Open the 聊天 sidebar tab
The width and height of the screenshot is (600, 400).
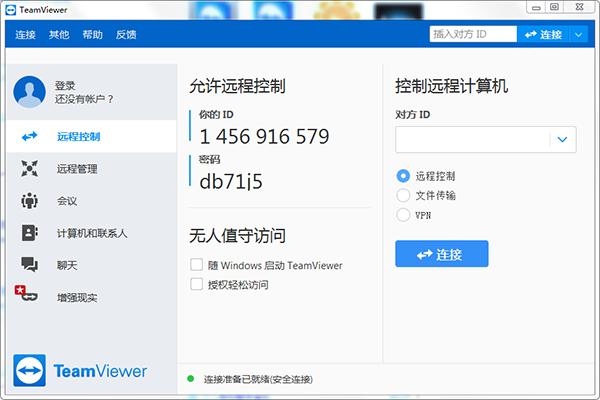[91, 265]
